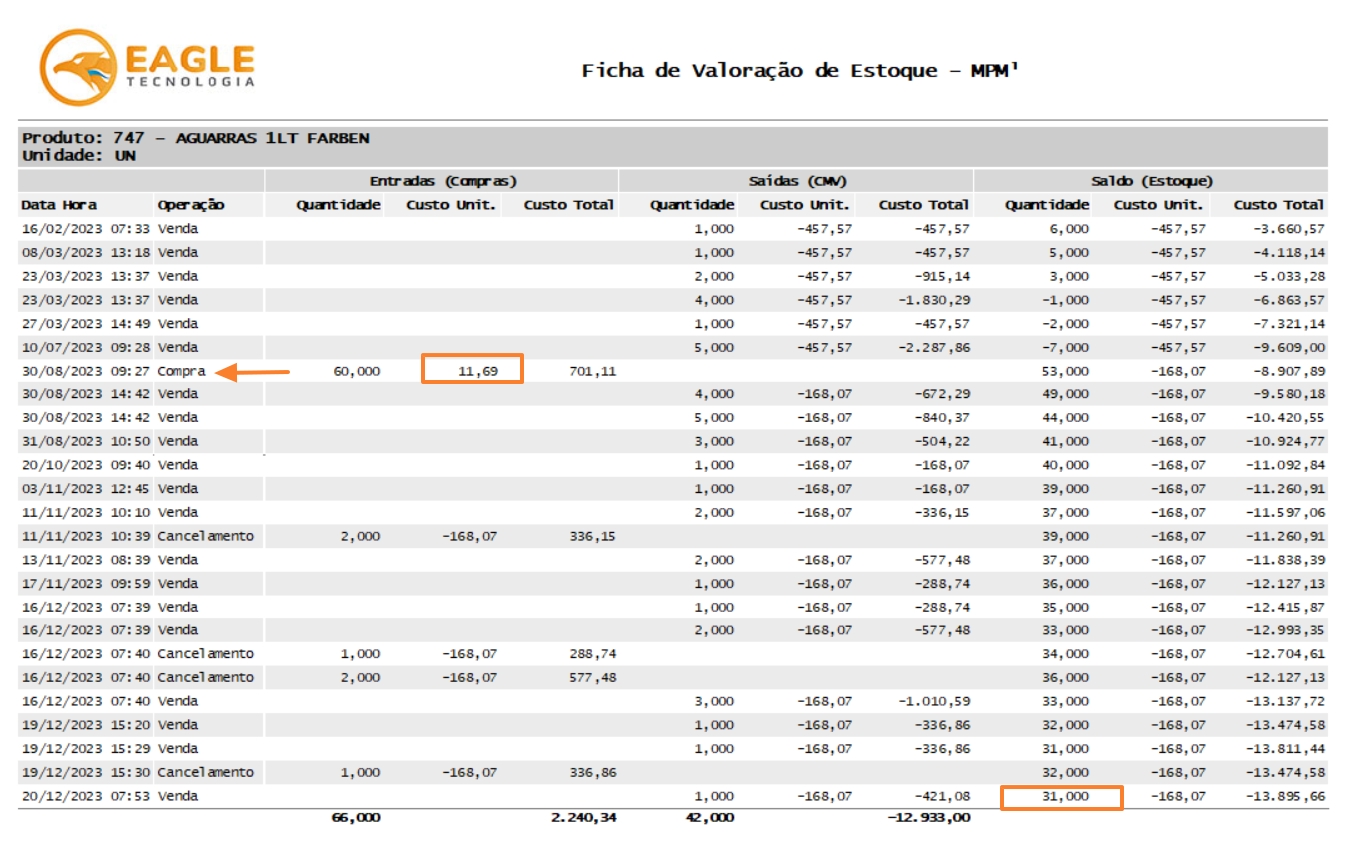1354x850 pixels.
Task: Select the highlighted balance quantity 31,000
Action: point(1060,797)
